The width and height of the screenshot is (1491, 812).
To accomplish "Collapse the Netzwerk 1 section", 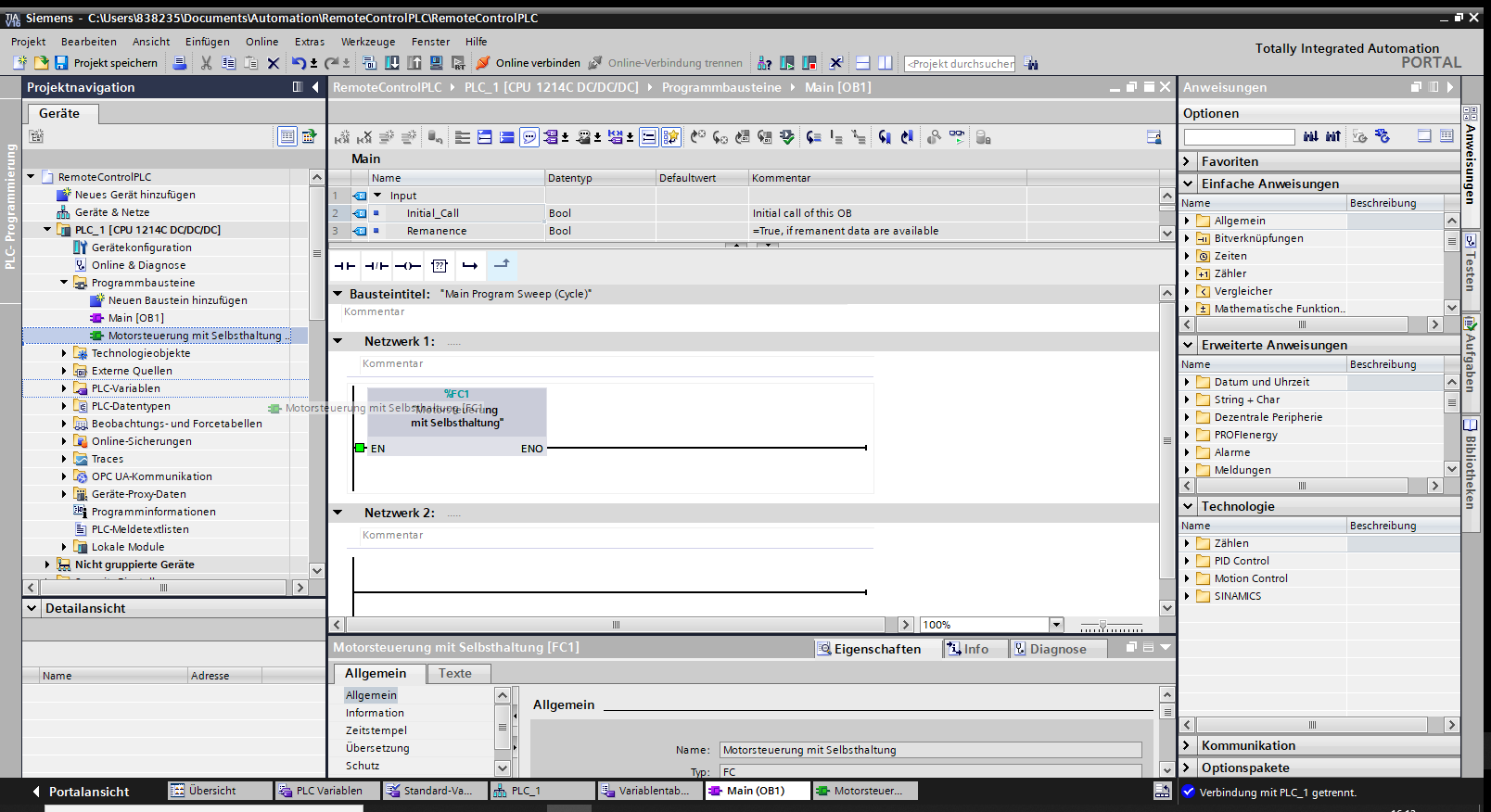I will click(338, 341).
